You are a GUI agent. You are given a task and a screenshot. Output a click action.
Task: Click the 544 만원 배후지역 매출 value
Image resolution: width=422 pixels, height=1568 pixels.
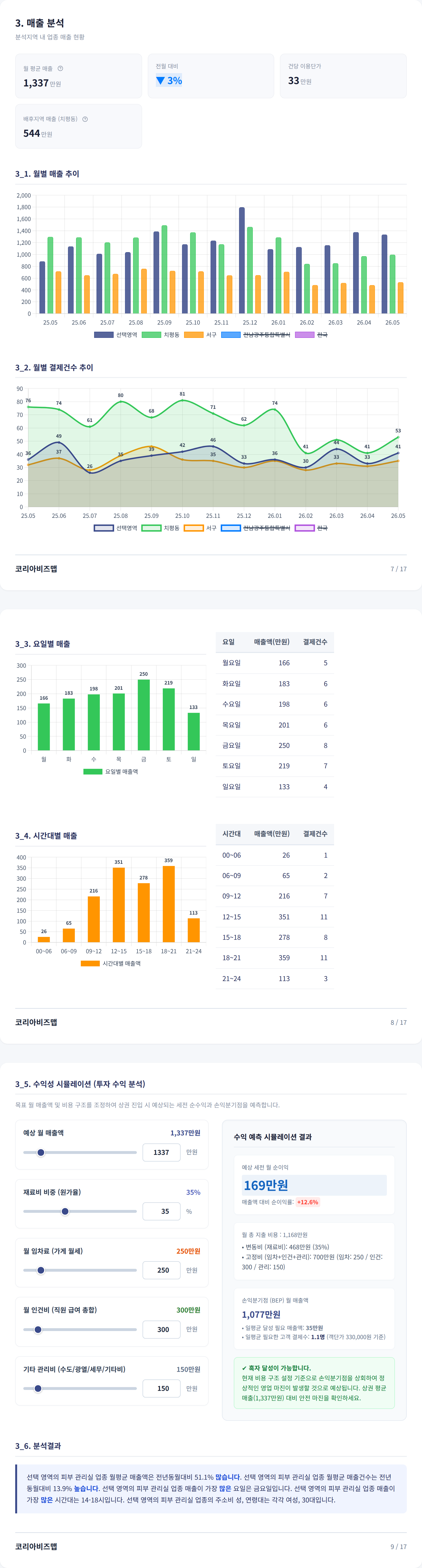pyautogui.click(x=38, y=133)
